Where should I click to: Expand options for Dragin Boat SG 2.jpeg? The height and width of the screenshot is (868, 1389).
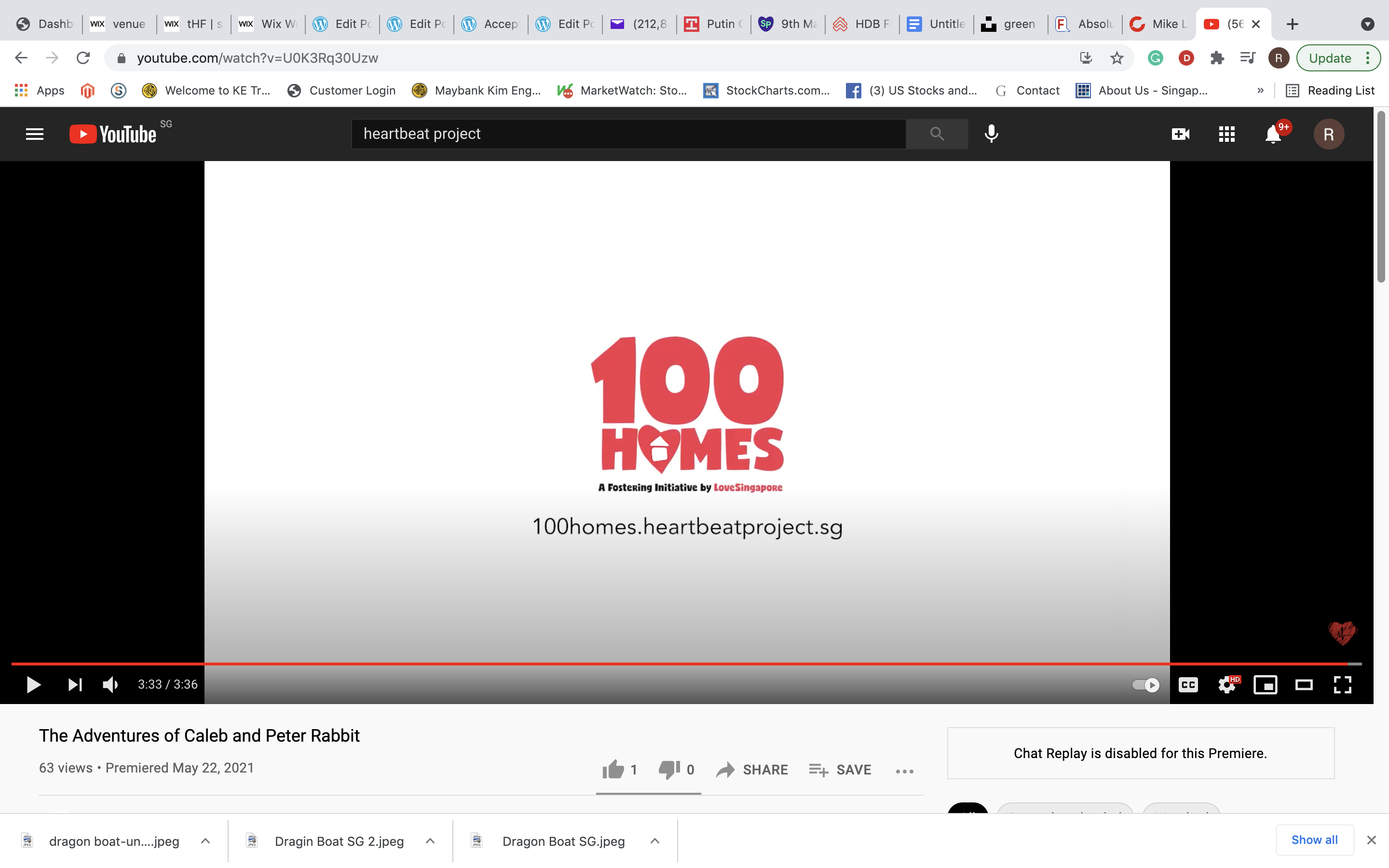coord(430,841)
